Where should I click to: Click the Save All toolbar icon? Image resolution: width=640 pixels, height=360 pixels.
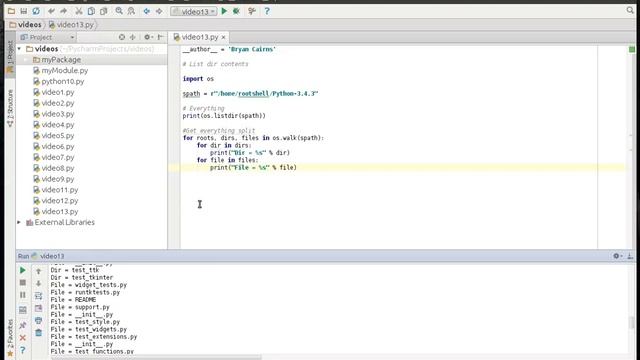tap(24, 11)
